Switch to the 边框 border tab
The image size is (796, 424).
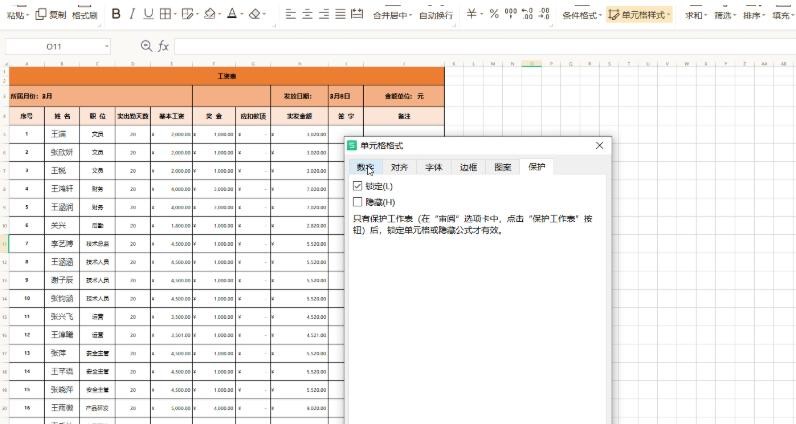click(468, 167)
